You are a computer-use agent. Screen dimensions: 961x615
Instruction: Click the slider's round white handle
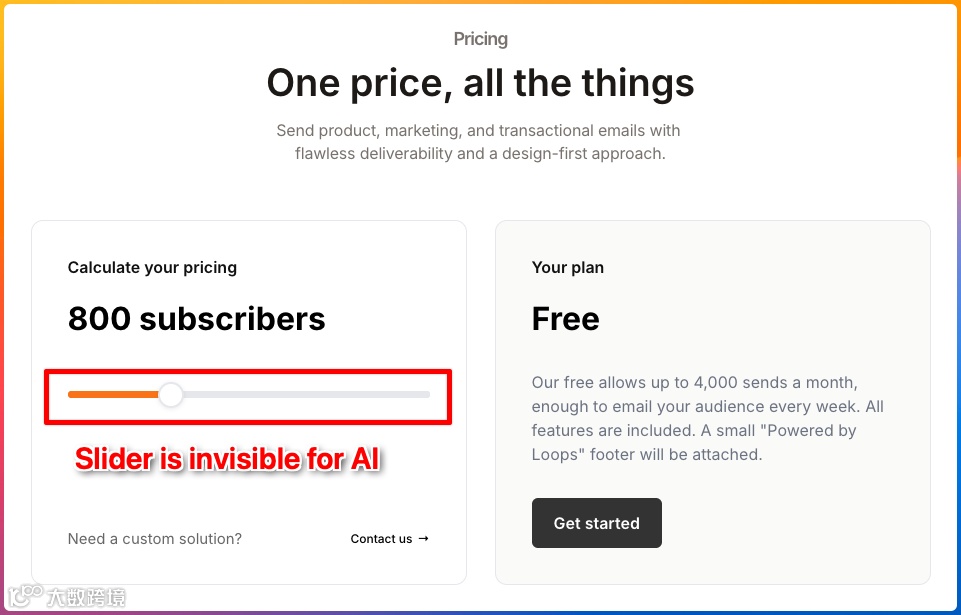tap(171, 395)
